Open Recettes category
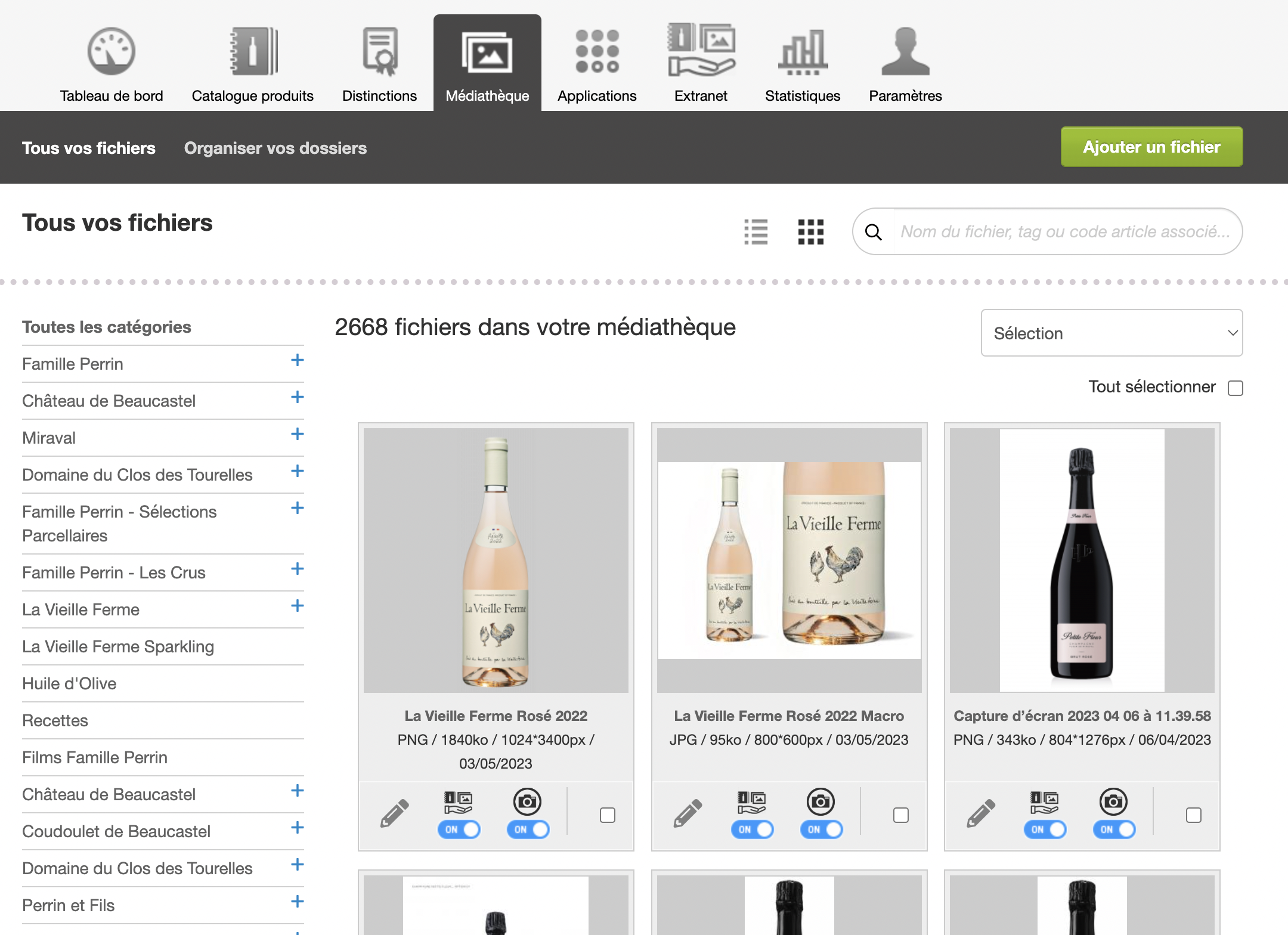1288x935 pixels. pyautogui.click(x=55, y=720)
